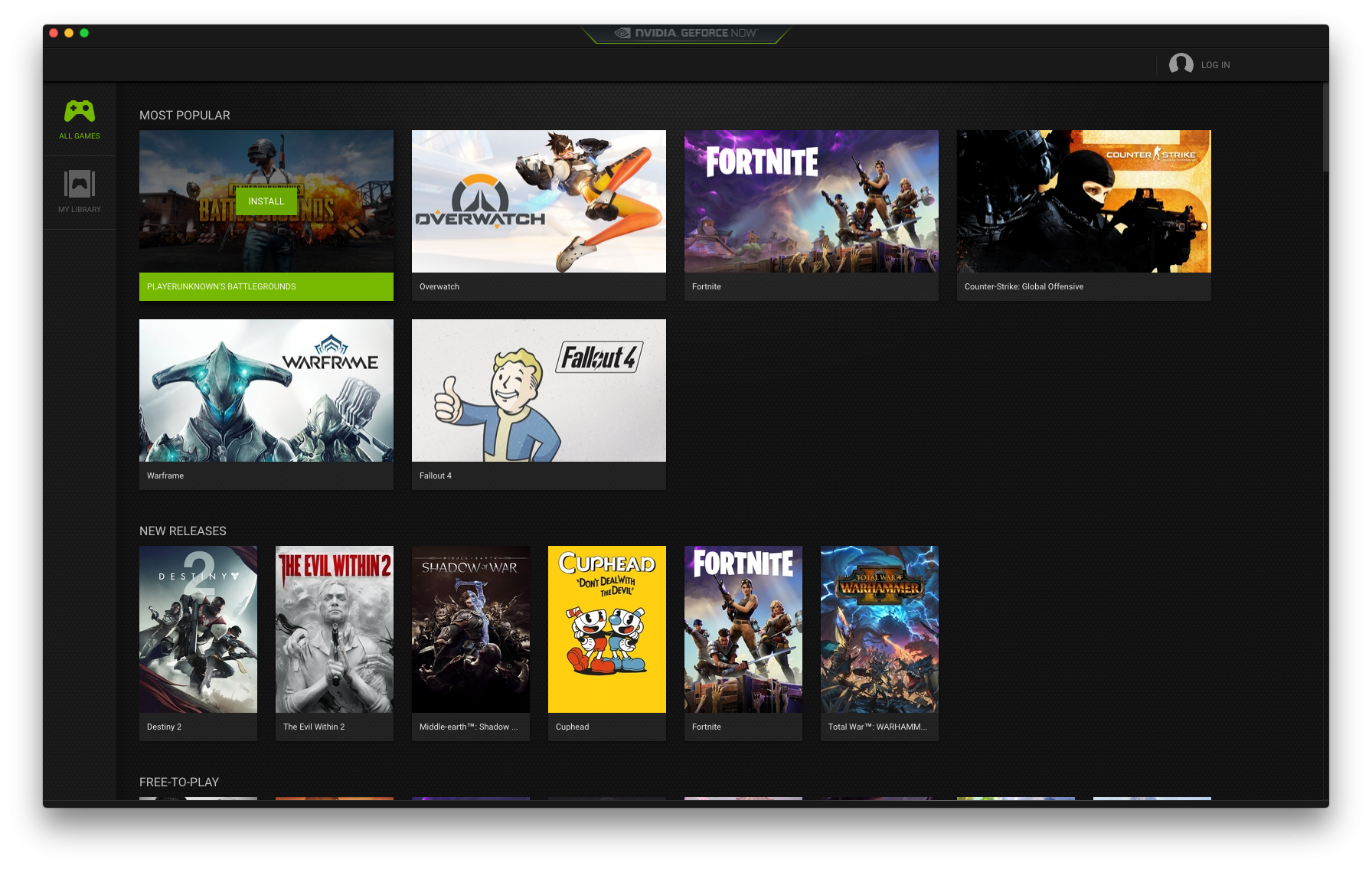Select the PLAYERUNKNOWN'S BATTLEGROUNDS title bar

pyautogui.click(x=266, y=286)
